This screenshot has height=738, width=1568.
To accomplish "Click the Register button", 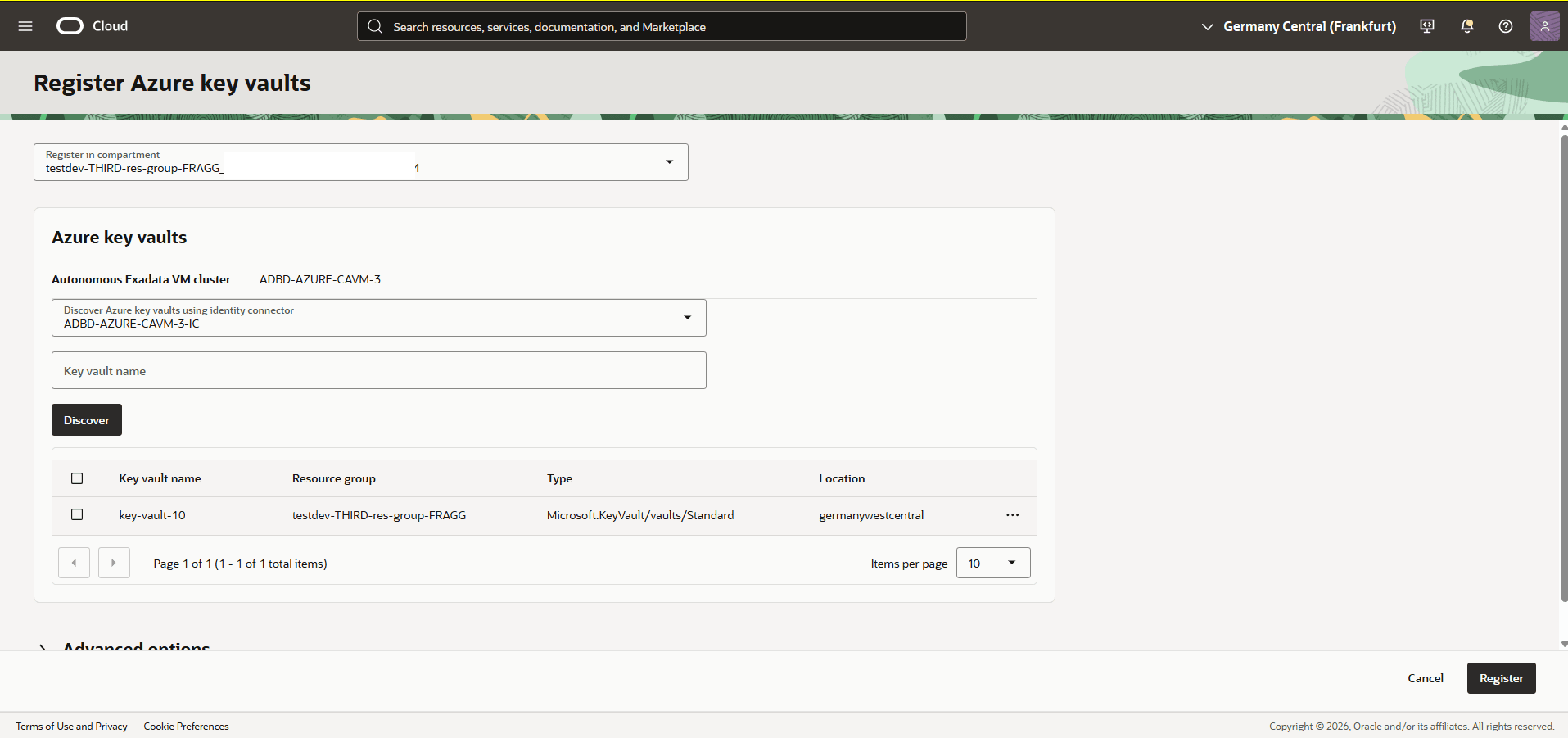I will [1501, 678].
